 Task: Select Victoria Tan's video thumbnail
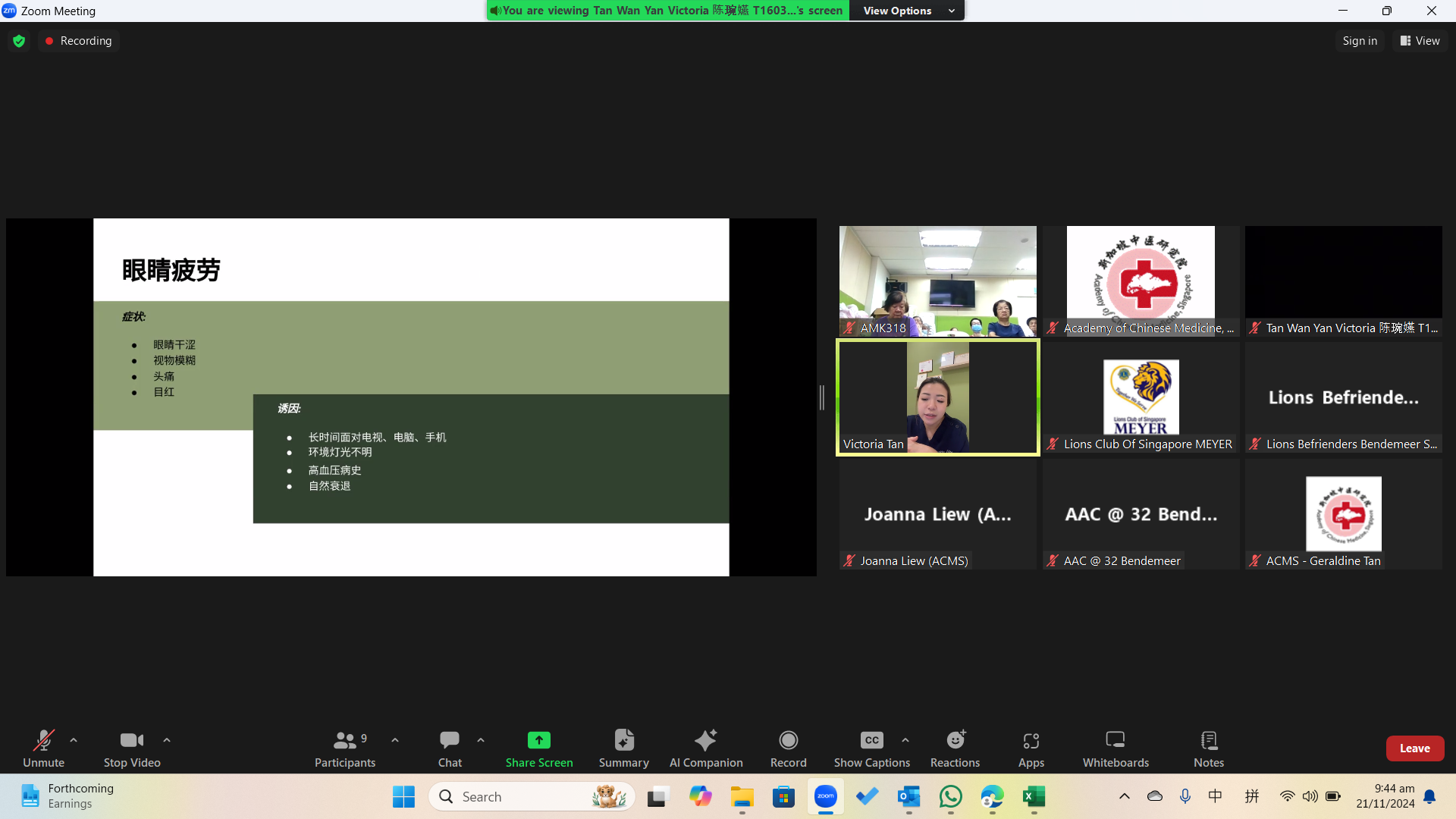pyautogui.click(x=937, y=397)
